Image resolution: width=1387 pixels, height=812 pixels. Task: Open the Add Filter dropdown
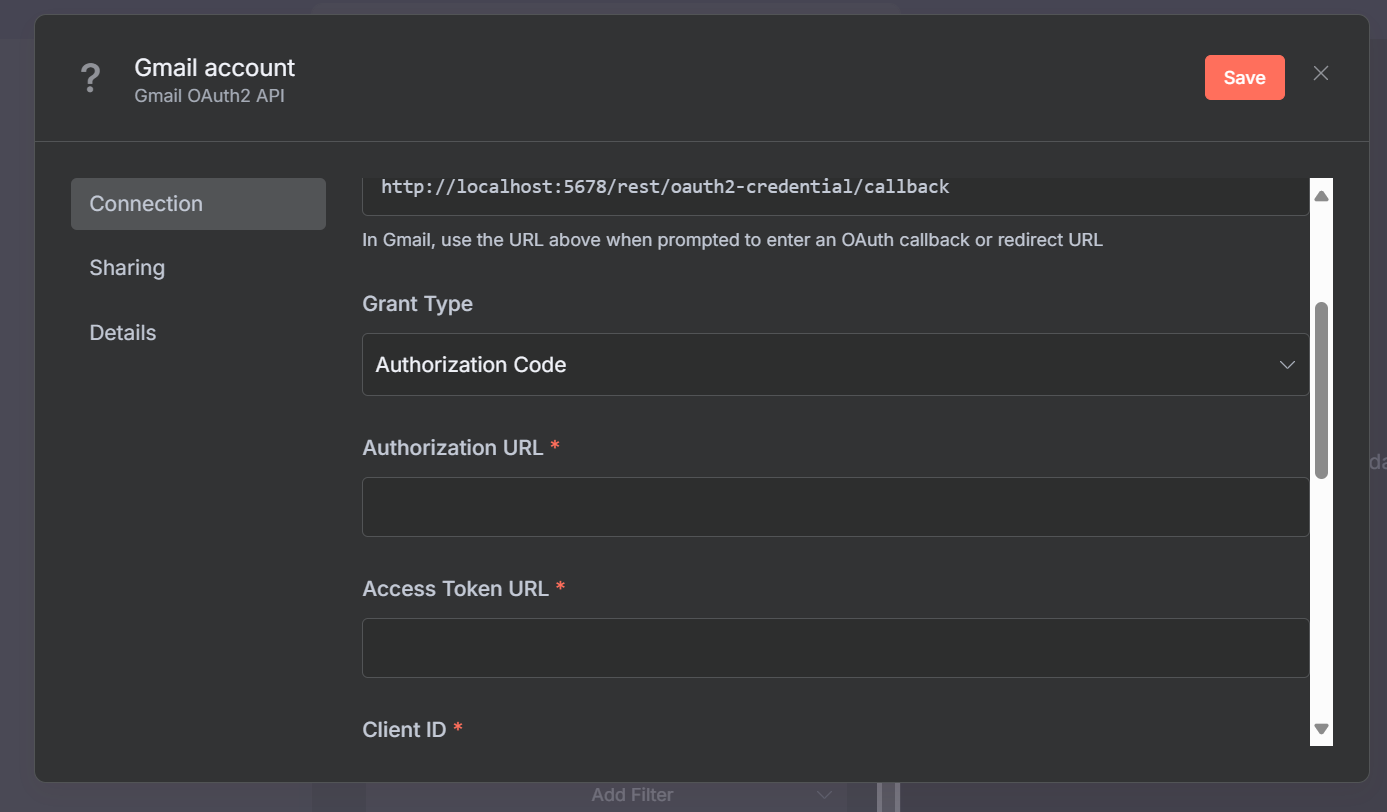pos(632,795)
